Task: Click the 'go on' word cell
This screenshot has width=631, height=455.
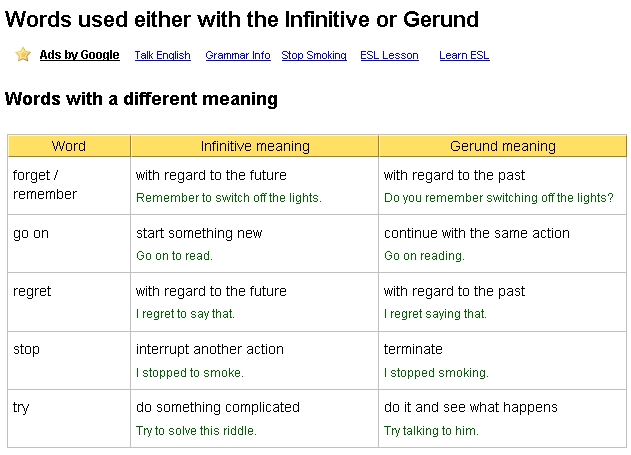Action: [69, 244]
